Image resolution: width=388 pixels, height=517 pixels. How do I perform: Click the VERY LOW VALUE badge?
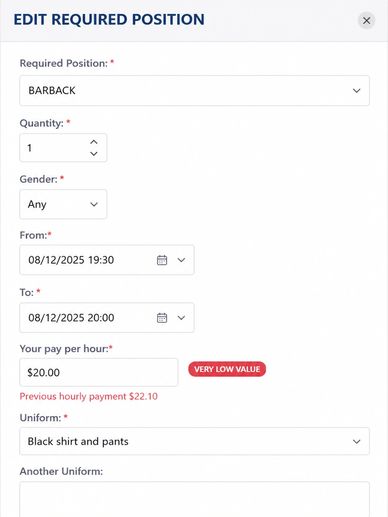point(227,369)
